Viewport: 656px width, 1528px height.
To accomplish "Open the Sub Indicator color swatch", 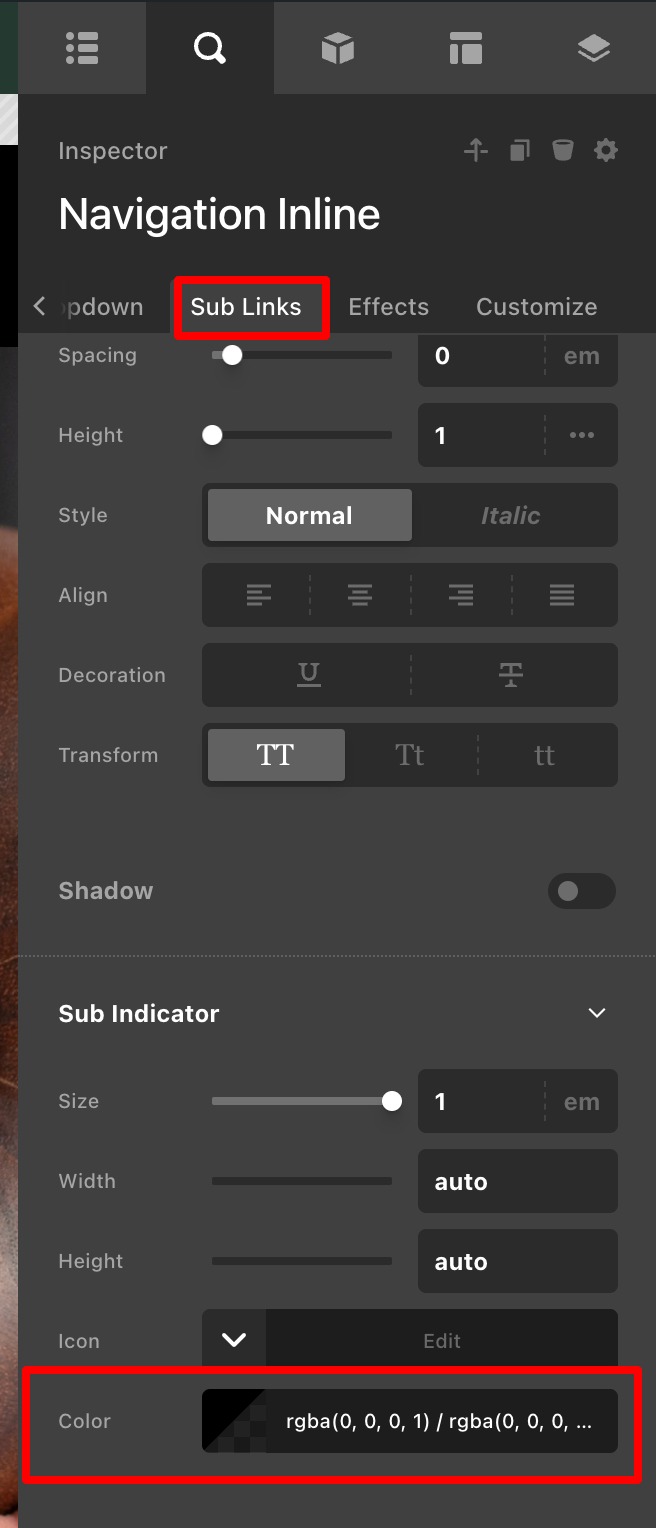I will click(235, 1420).
